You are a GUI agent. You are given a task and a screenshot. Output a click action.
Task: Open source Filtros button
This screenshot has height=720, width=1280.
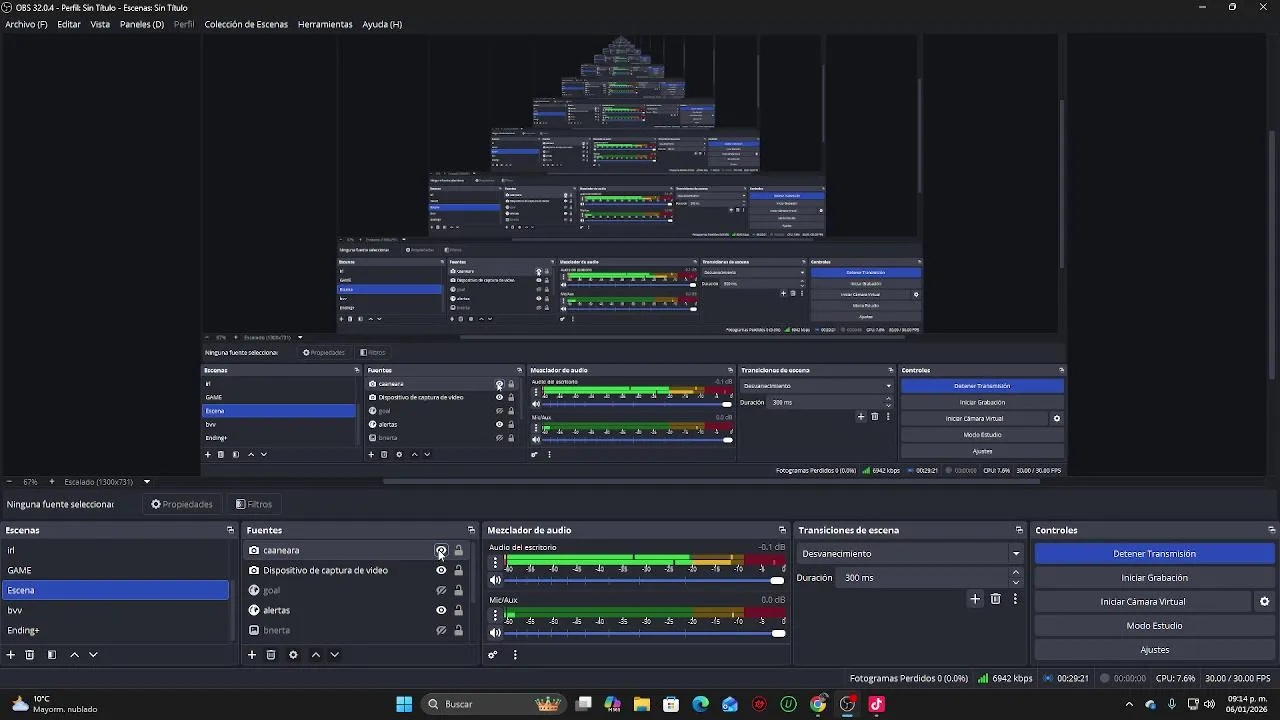254,504
